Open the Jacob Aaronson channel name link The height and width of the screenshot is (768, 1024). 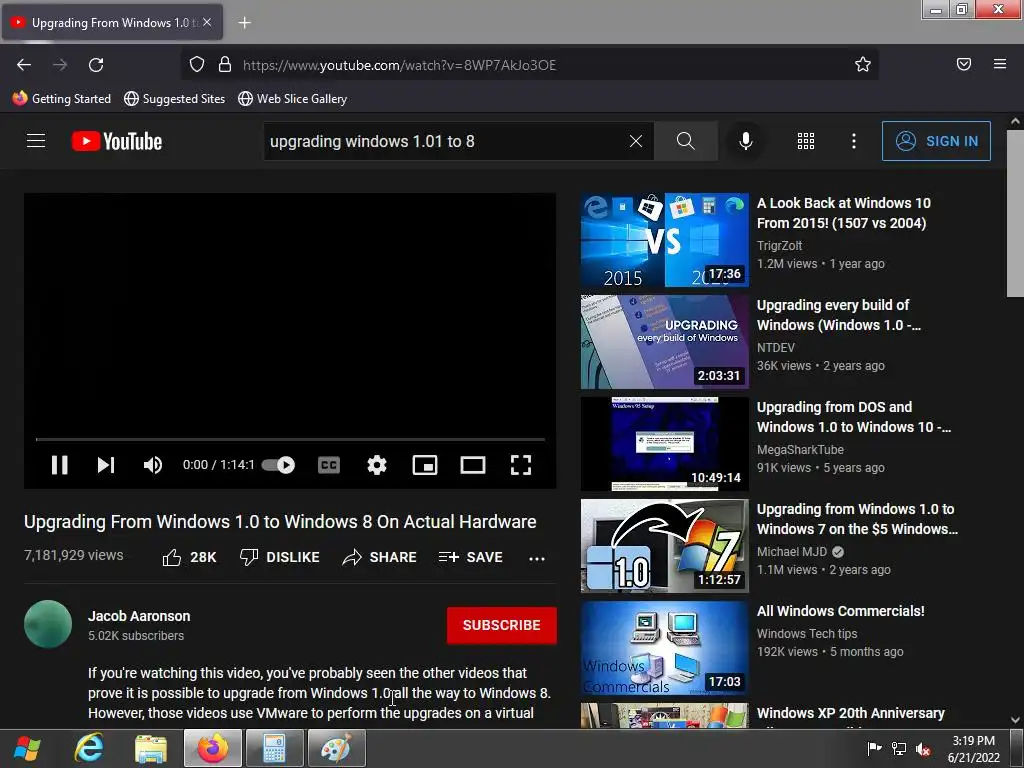(139, 616)
